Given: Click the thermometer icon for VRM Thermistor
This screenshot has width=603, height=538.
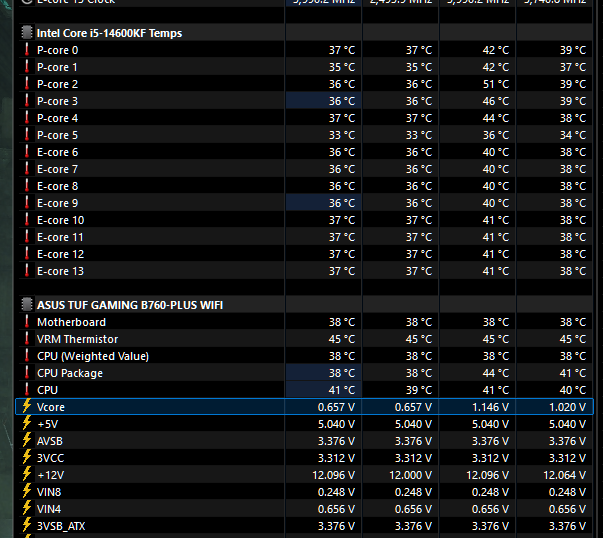Looking at the screenshot, I should coord(27,338).
